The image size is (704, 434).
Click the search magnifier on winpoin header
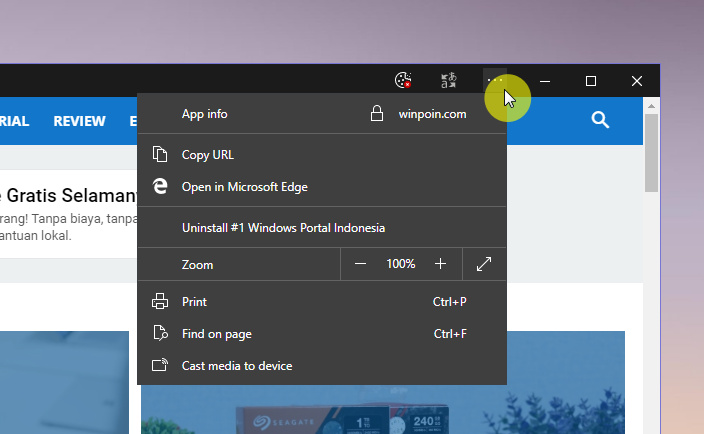(x=600, y=120)
